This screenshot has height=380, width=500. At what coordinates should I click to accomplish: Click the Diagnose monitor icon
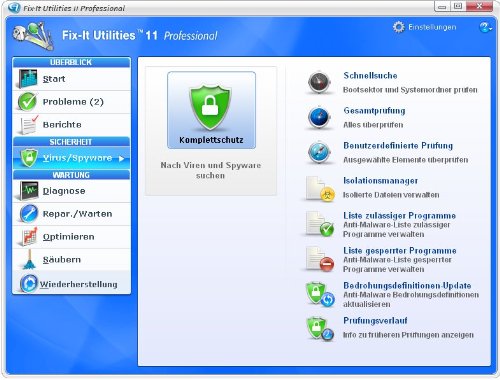coord(29,191)
